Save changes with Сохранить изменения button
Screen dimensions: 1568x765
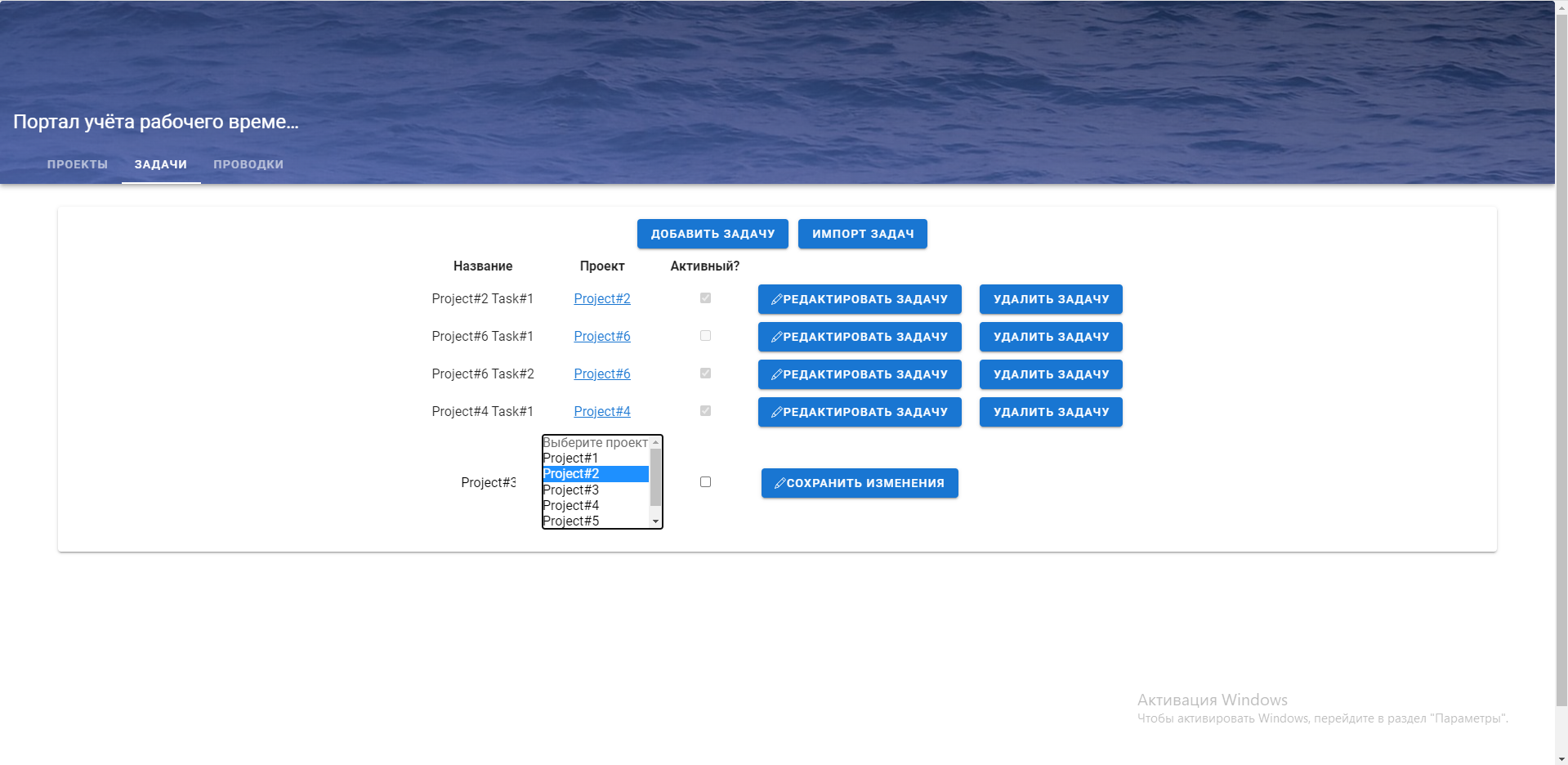[860, 483]
